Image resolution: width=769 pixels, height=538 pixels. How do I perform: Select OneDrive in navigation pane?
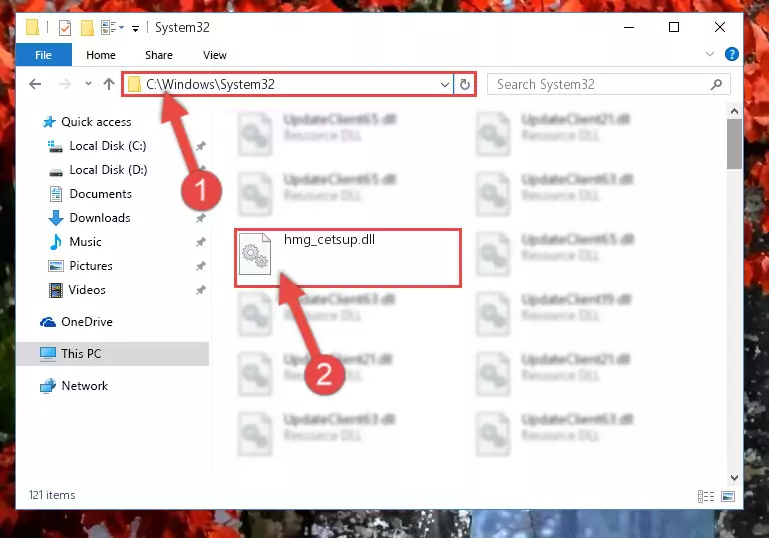coord(86,322)
